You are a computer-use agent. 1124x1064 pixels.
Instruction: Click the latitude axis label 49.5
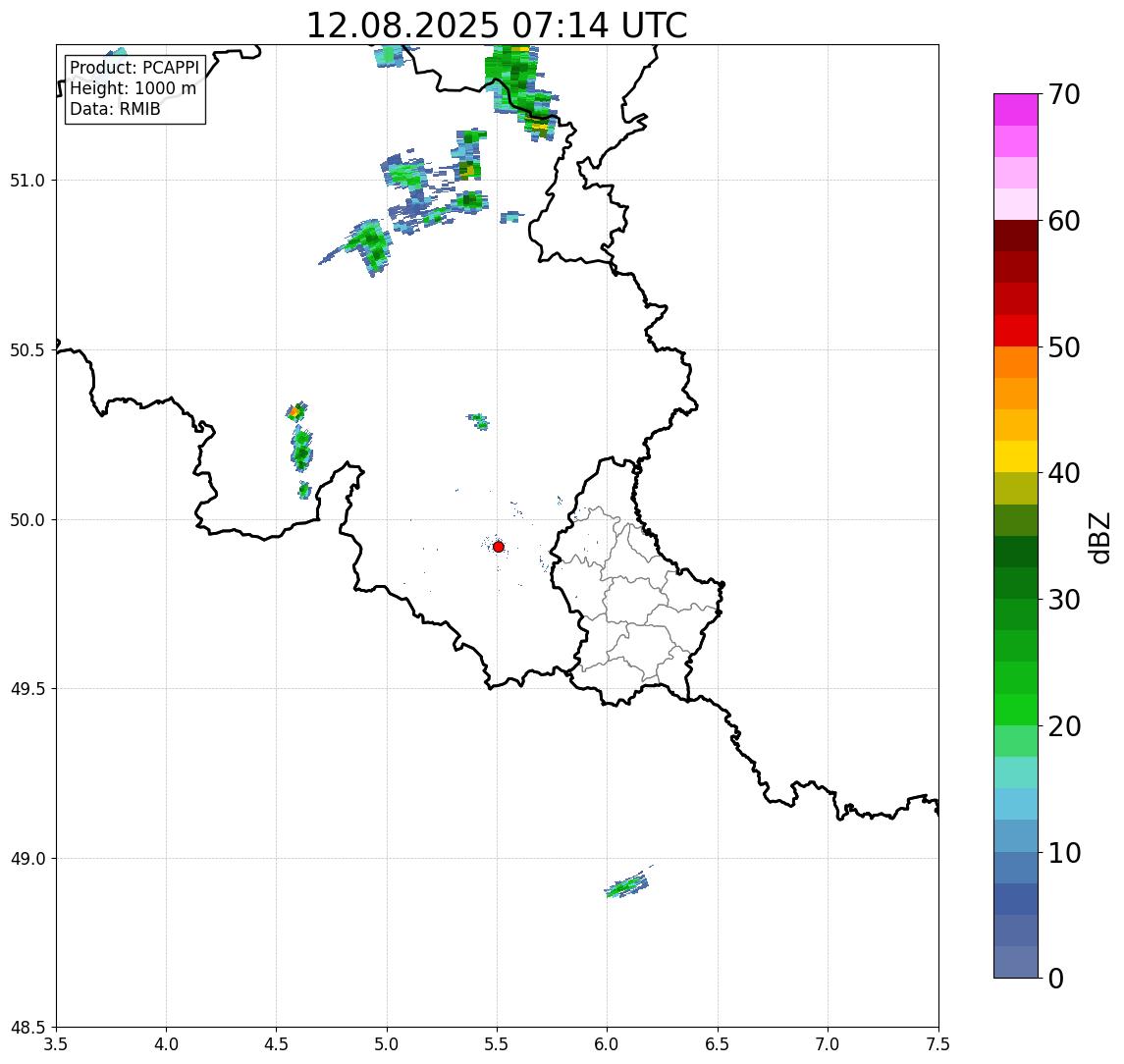(27, 689)
